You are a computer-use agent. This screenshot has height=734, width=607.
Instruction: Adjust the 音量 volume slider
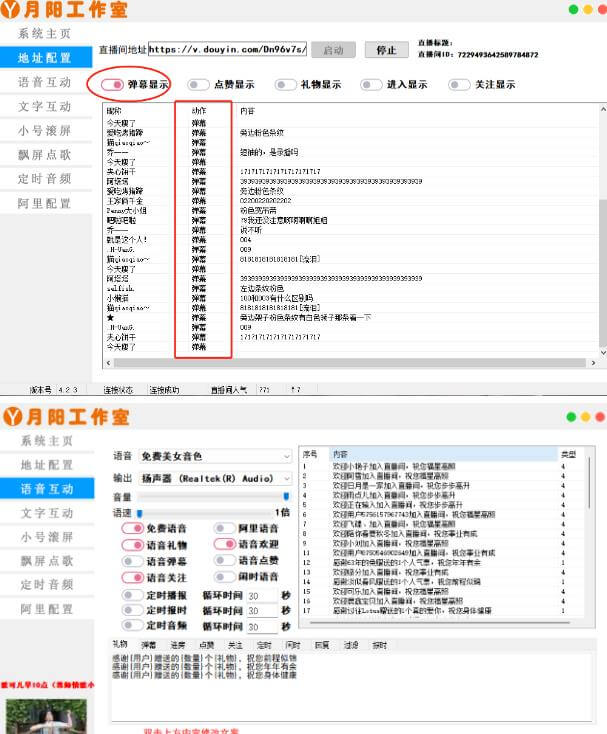tap(213, 496)
